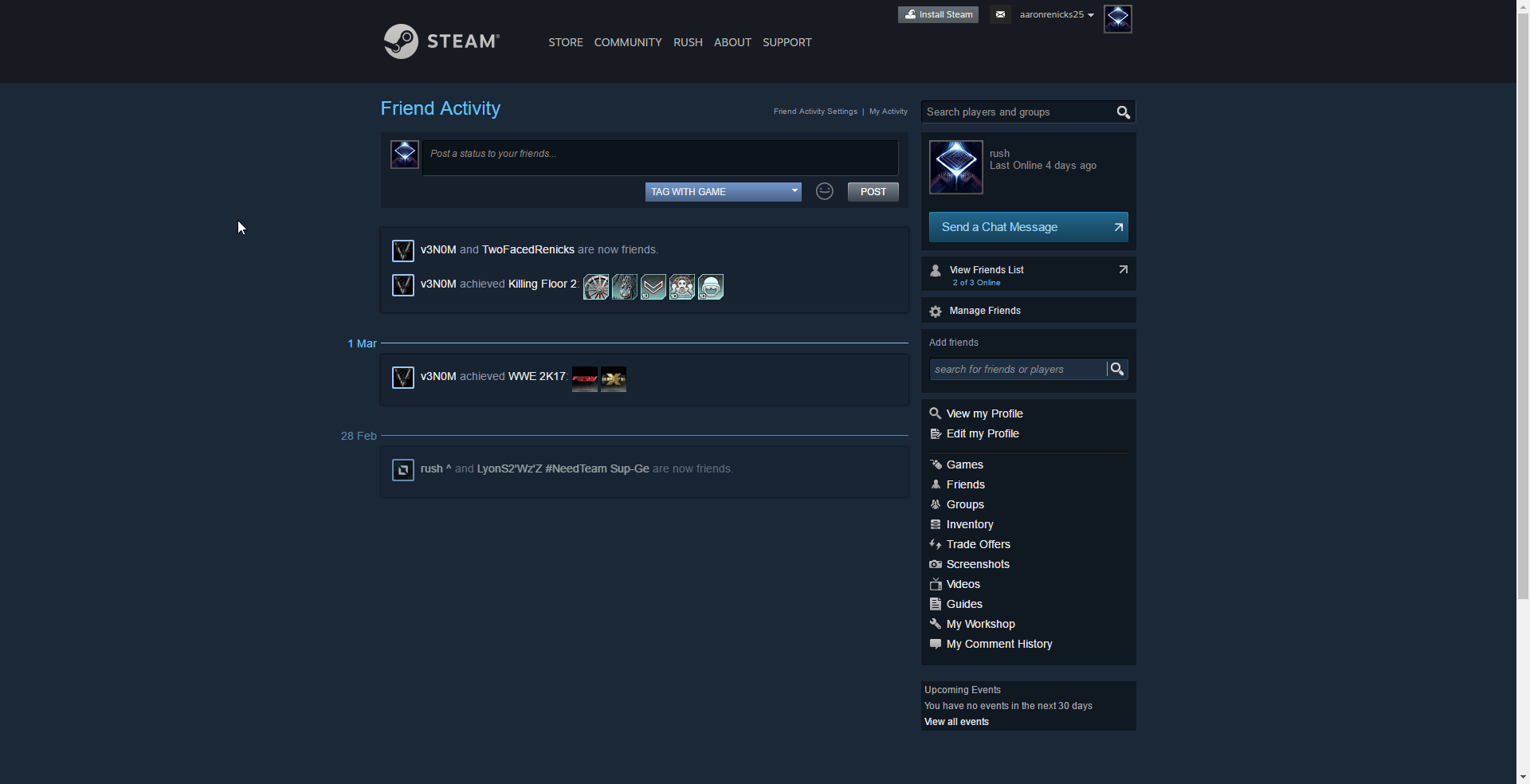The height and width of the screenshot is (784, 1530).
Task: Click the Inventory sidebar icon
Action: [x=936, y=524]
